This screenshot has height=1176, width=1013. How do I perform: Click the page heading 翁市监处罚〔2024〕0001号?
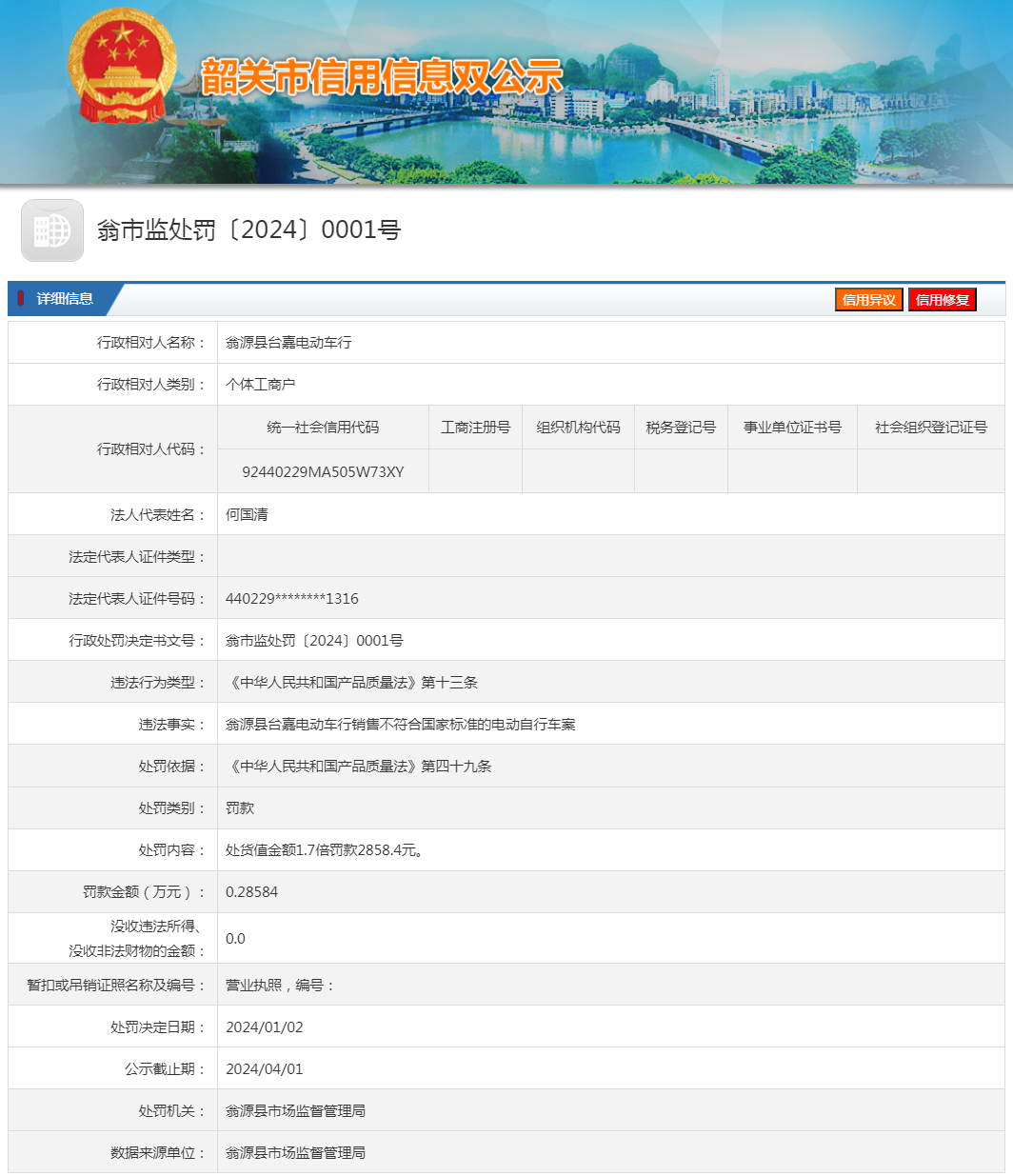[x=248, y=230]
